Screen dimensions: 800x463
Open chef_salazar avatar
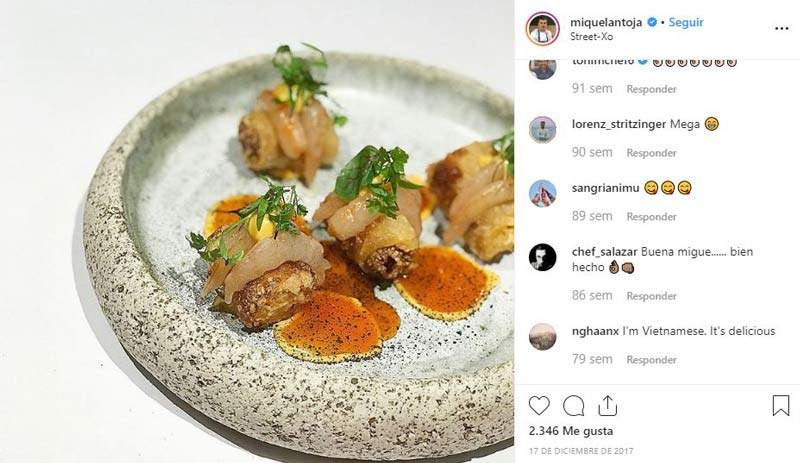pos(542,257)
